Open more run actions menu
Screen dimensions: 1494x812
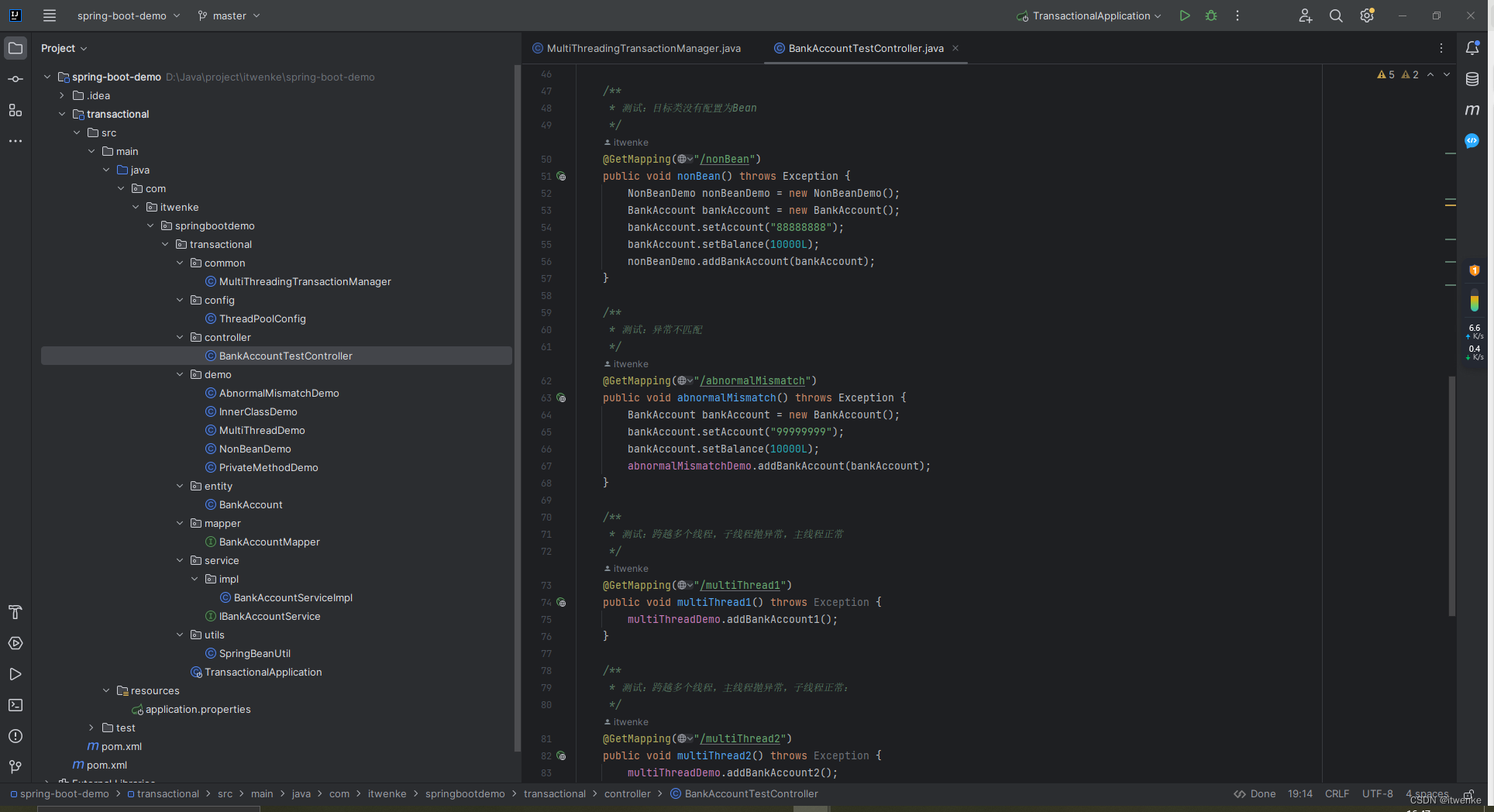(x=1238, y=15)
